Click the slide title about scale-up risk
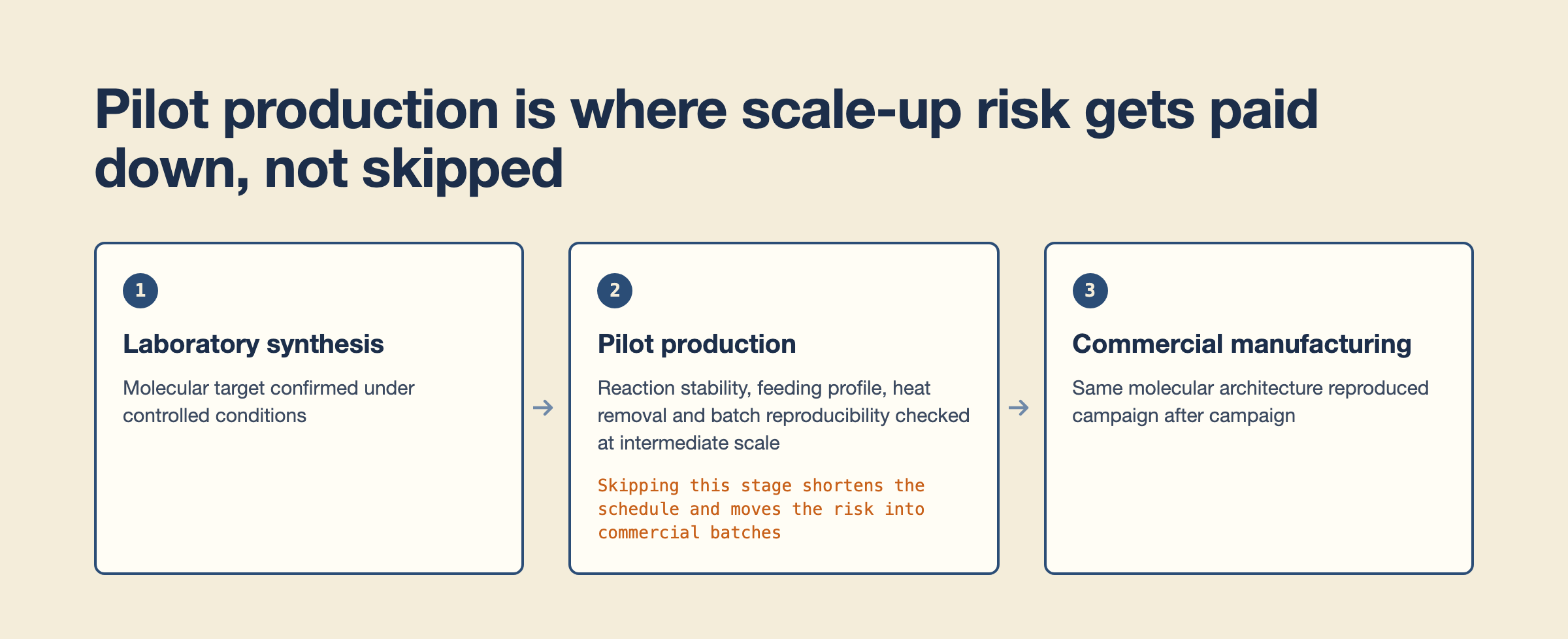The image size is (1568, 639). 706,139
